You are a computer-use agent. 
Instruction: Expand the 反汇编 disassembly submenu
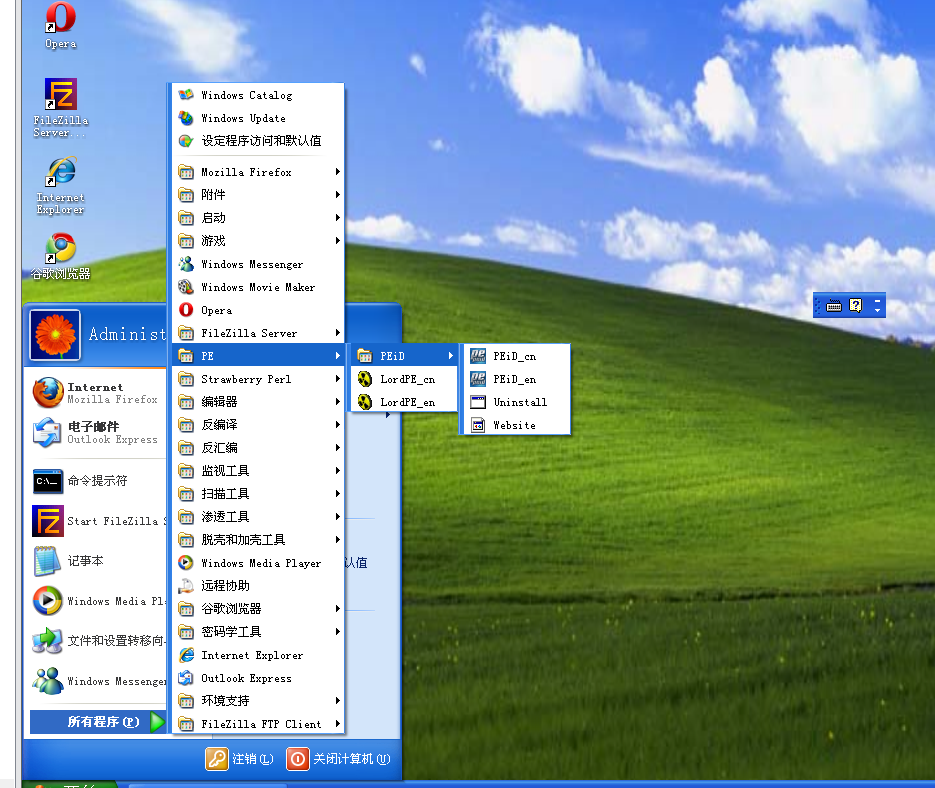pyautogui.click(x=258, y=448)
